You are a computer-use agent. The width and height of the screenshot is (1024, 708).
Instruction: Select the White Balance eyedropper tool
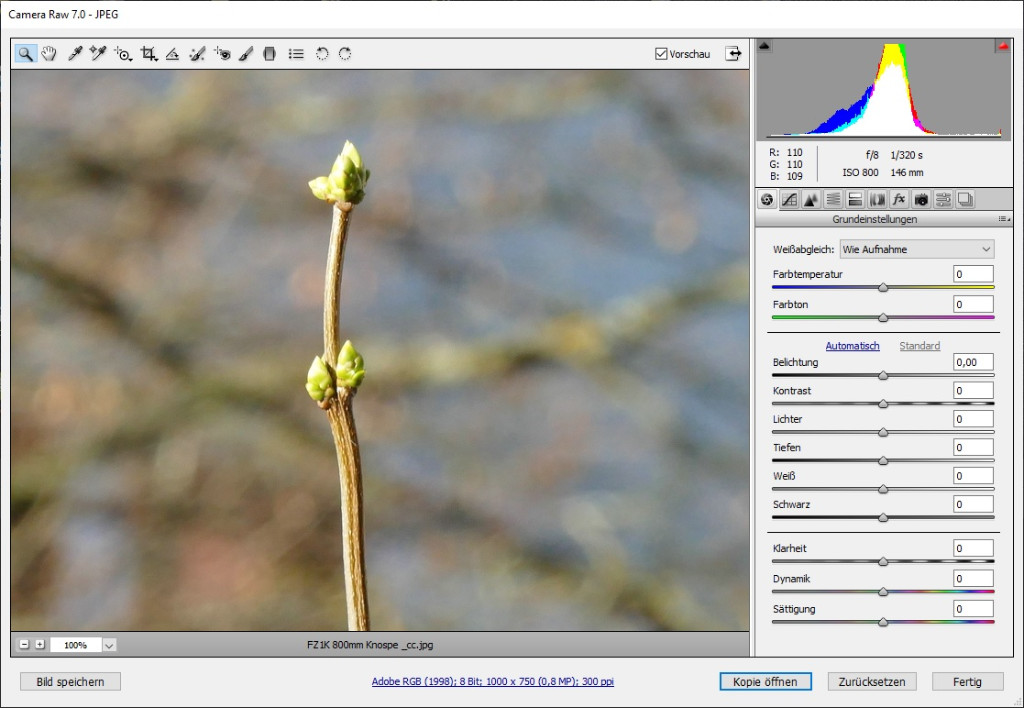tap(75, 54)
